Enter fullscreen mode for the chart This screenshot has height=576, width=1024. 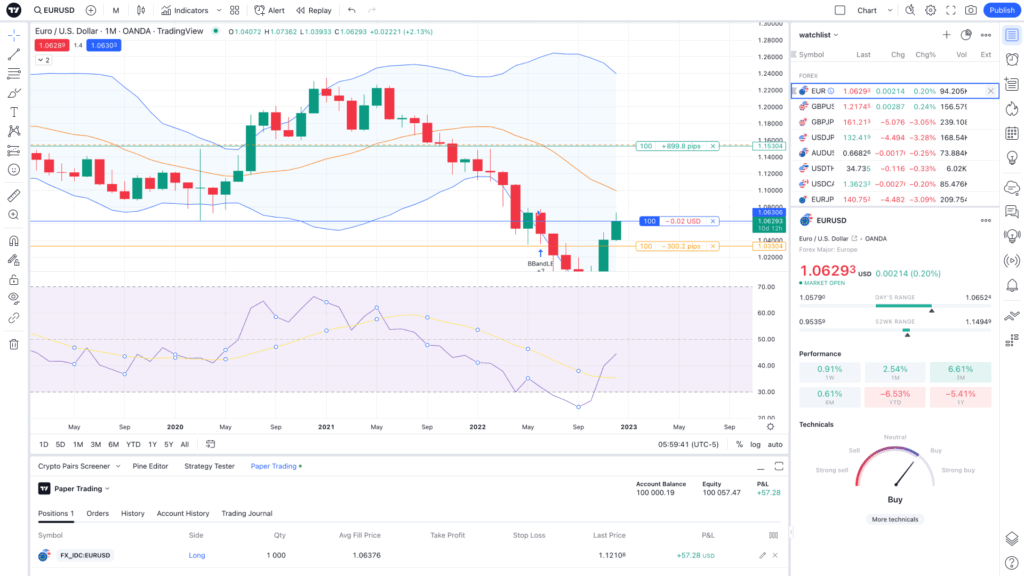(x=950, y=10)
